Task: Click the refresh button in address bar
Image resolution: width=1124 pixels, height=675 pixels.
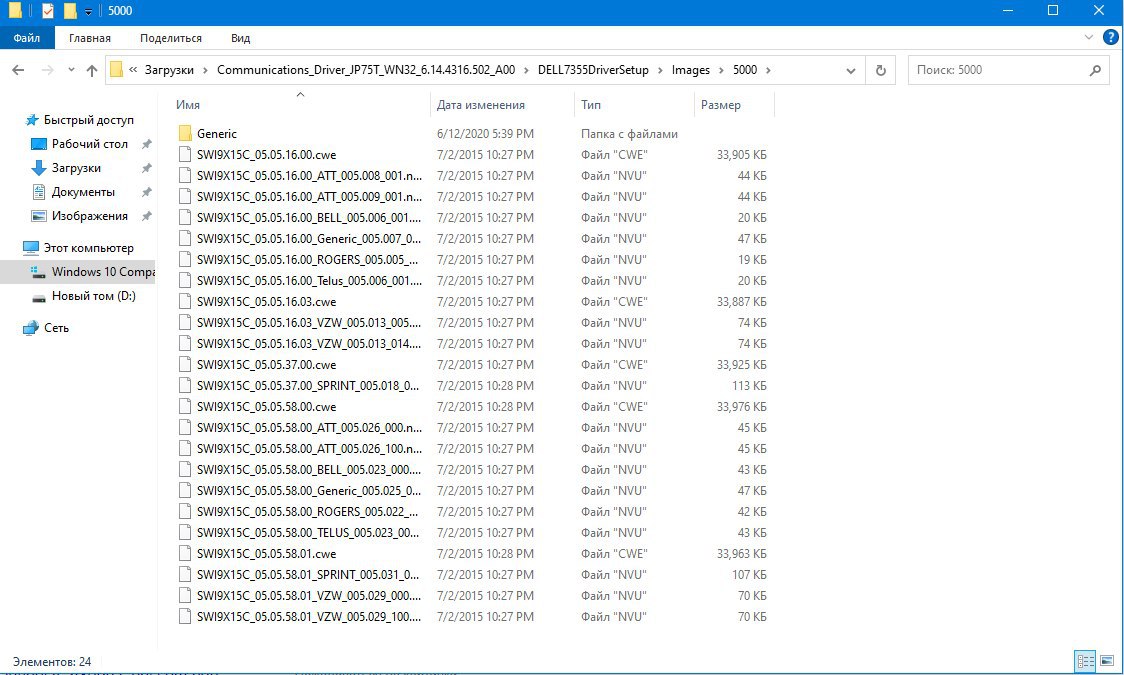Action: pyautogui.click(x=880, y=70)
